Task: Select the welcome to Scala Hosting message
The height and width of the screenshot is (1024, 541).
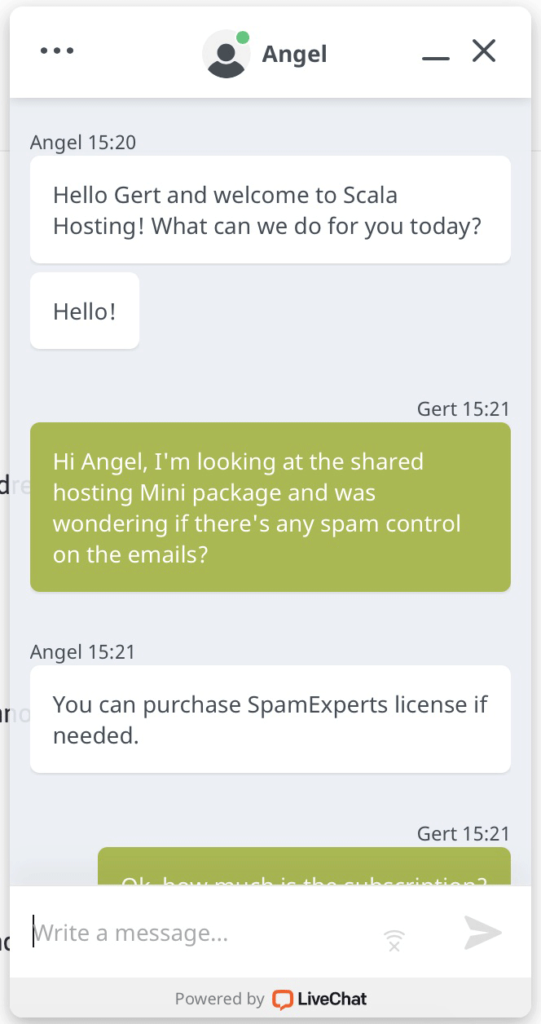Action: [270, 210]
